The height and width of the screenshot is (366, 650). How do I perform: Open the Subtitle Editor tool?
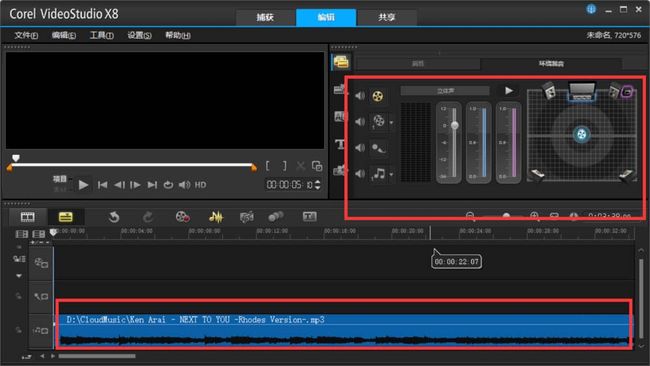[x=310, y=216]
